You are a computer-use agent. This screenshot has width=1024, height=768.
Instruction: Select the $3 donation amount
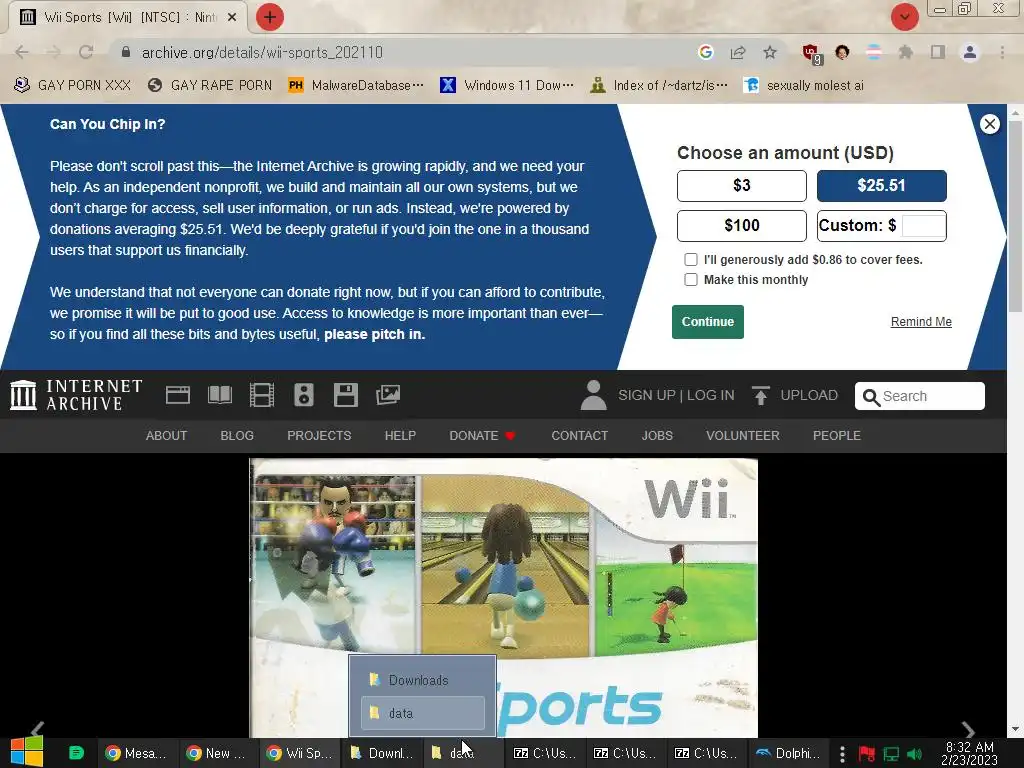(741, 186)
